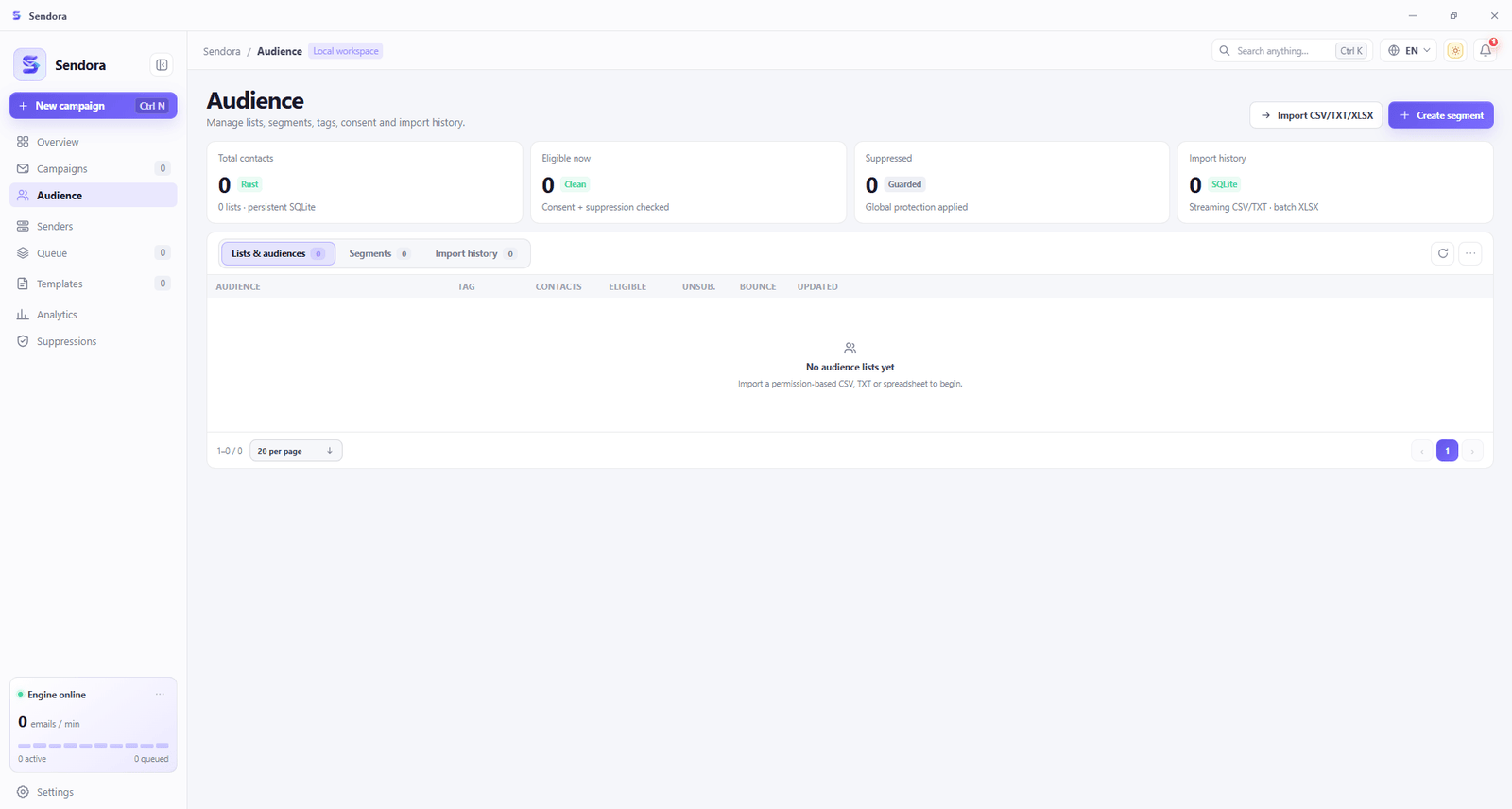
Task: Click the Total contacts card
Action: tap(365, 182)
